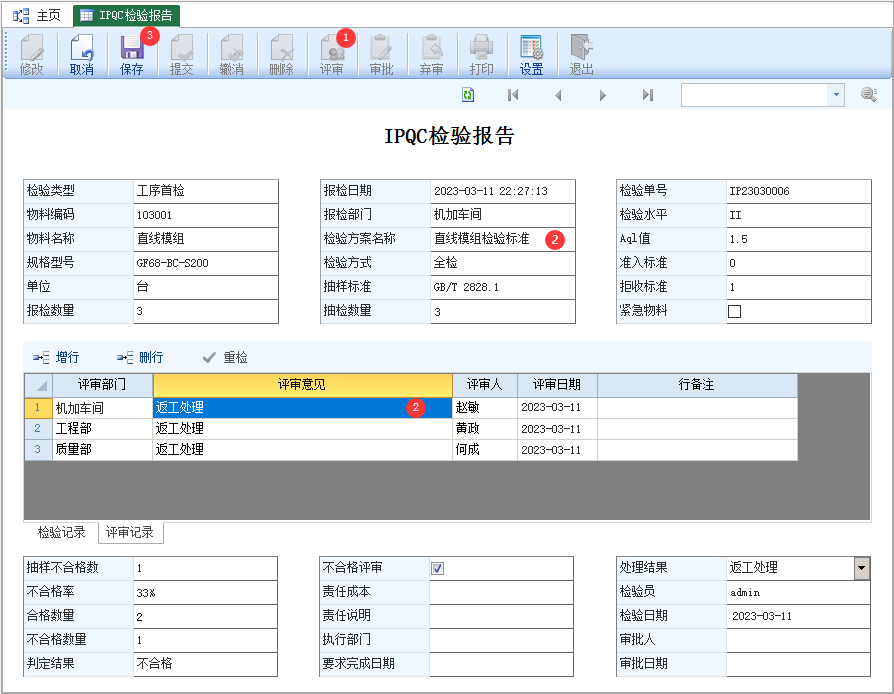Screen dimensions: 894x694
Task: Save the report with the 保存 icon
Action: 132,55
